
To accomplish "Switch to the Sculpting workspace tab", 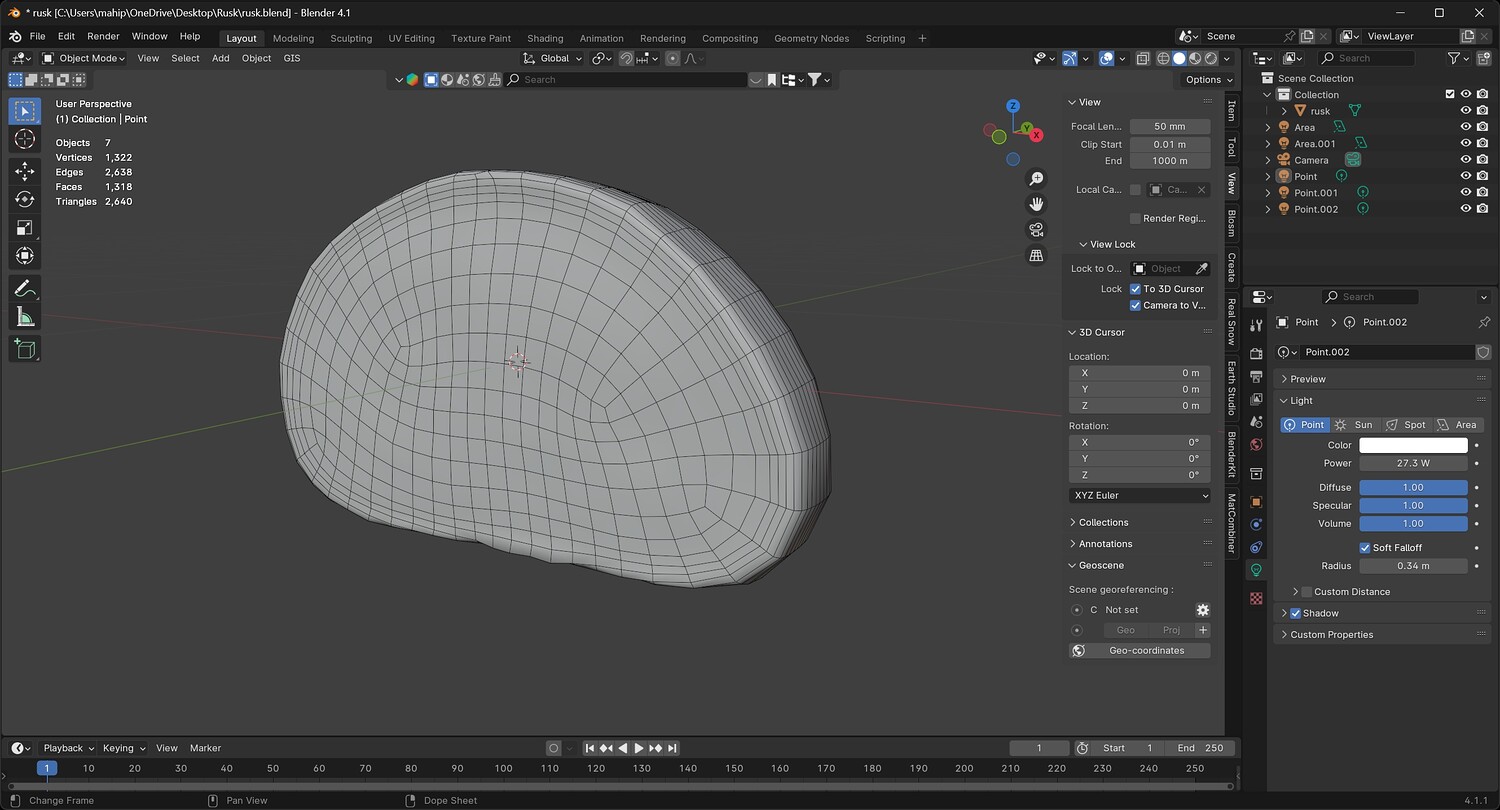I will [351, 38].
